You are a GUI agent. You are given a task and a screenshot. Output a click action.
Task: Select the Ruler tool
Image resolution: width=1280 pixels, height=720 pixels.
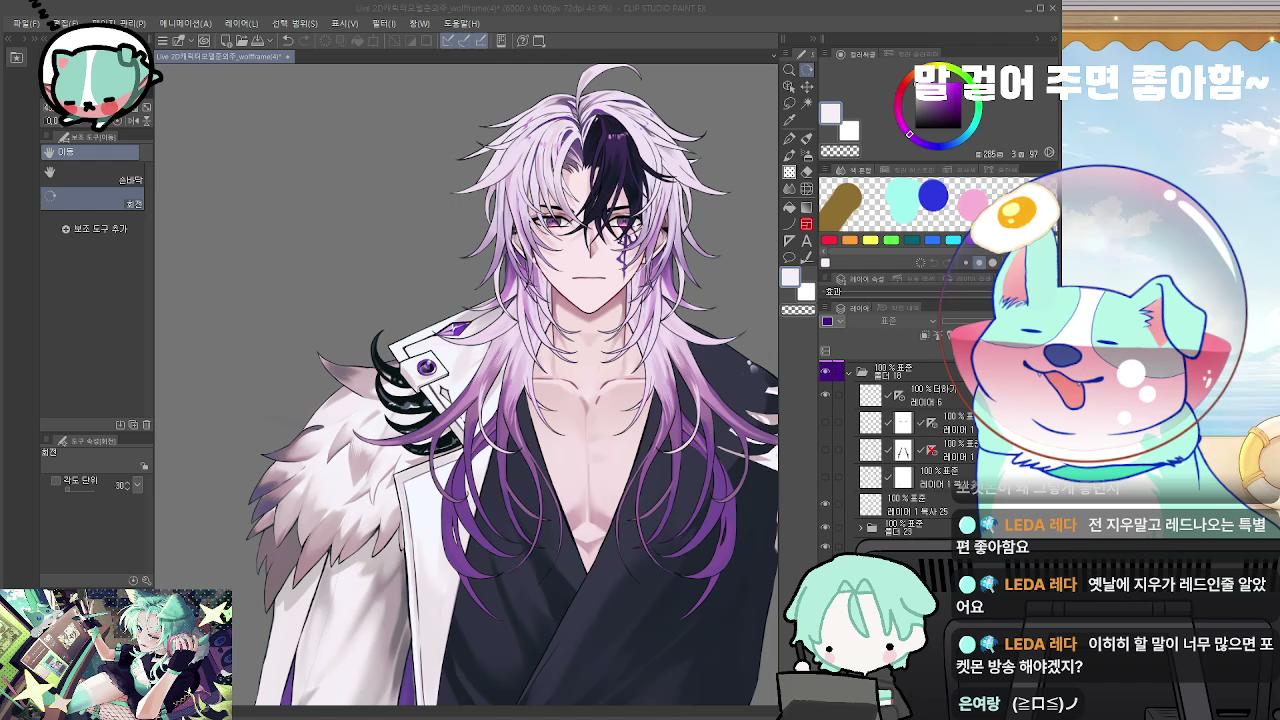click(x=789, y=241)
